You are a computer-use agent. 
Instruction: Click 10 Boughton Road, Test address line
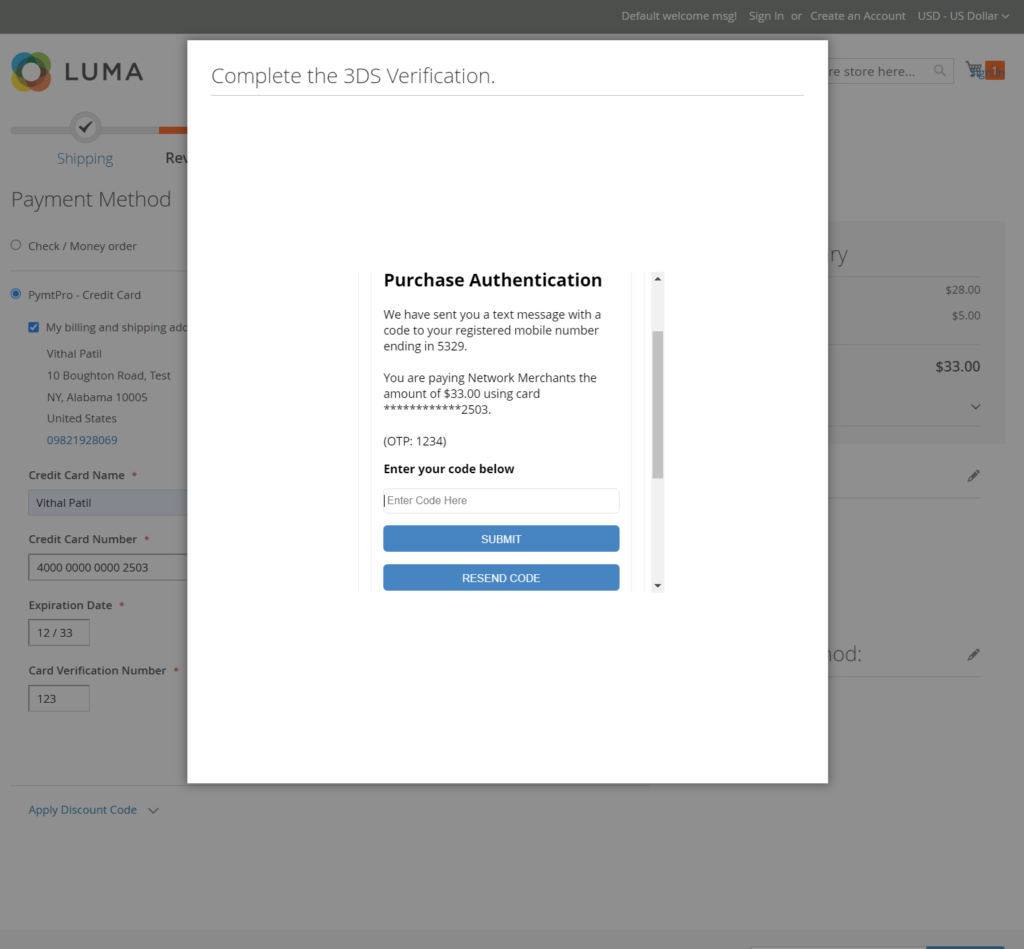coord(108,376)
